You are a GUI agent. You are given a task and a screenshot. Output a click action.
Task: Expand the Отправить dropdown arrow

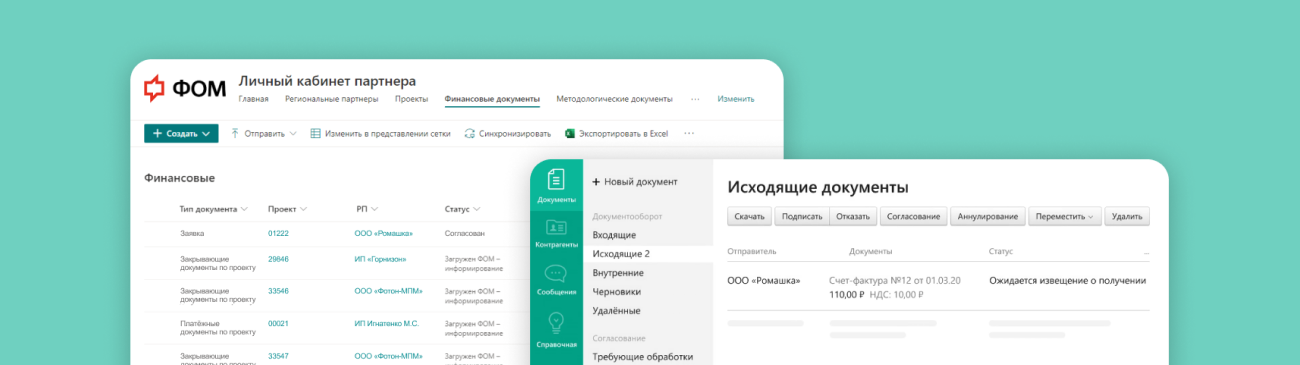click(293, 133)
